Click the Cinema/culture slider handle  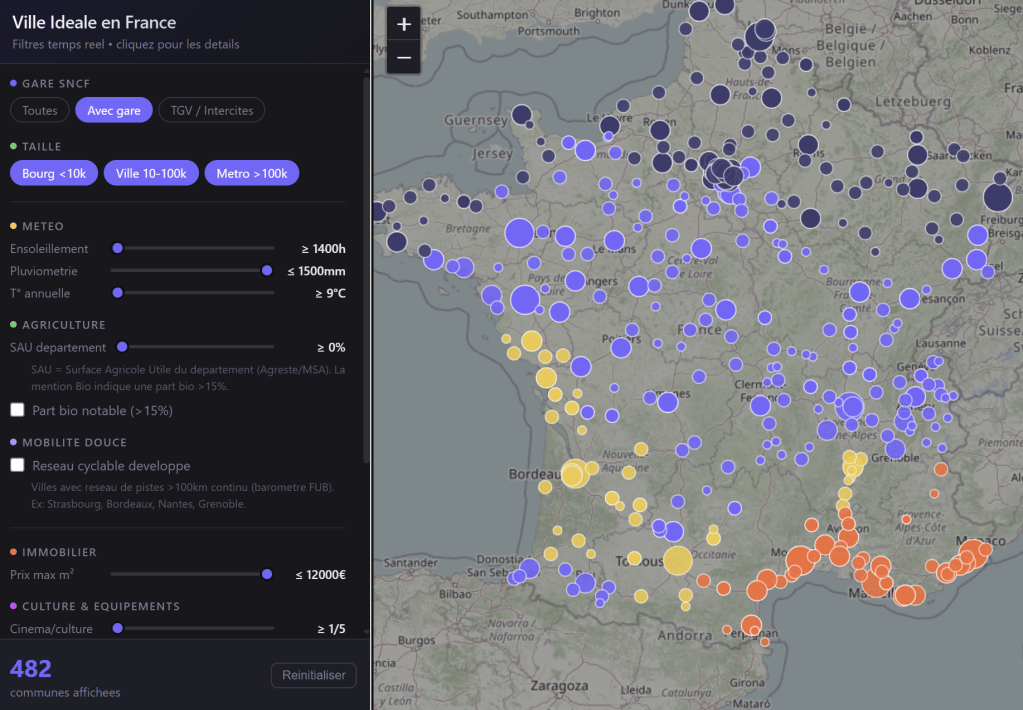(x=118, y=628)
